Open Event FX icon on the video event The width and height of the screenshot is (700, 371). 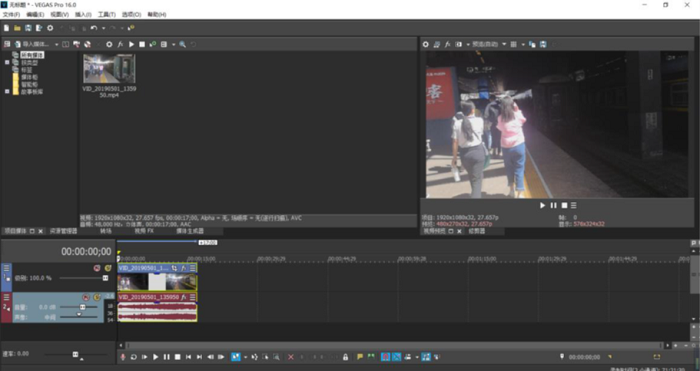point(183,268)
